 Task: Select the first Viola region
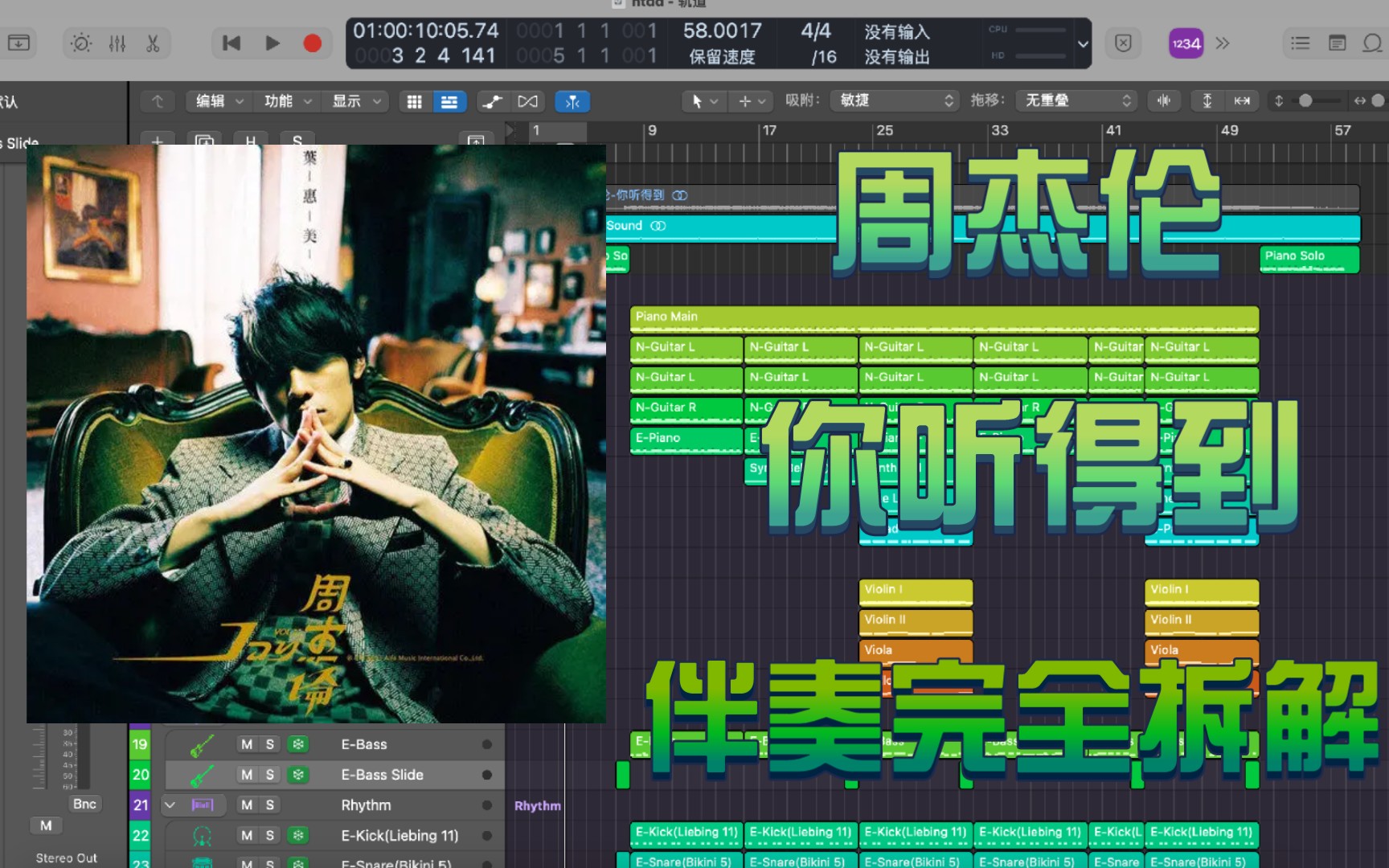[916, 651]
